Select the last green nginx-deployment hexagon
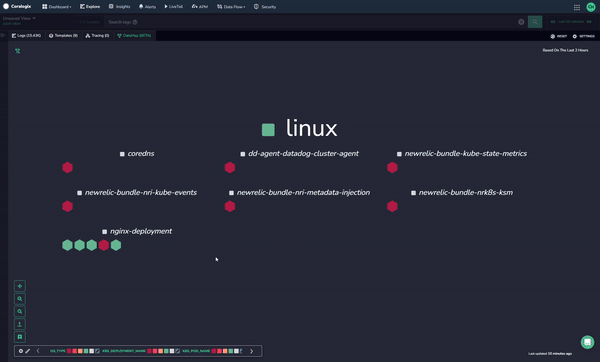Screen dimensions: 600x362 116,245
